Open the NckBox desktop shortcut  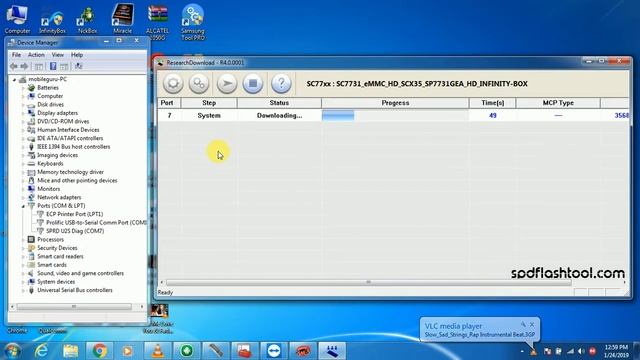87,20
